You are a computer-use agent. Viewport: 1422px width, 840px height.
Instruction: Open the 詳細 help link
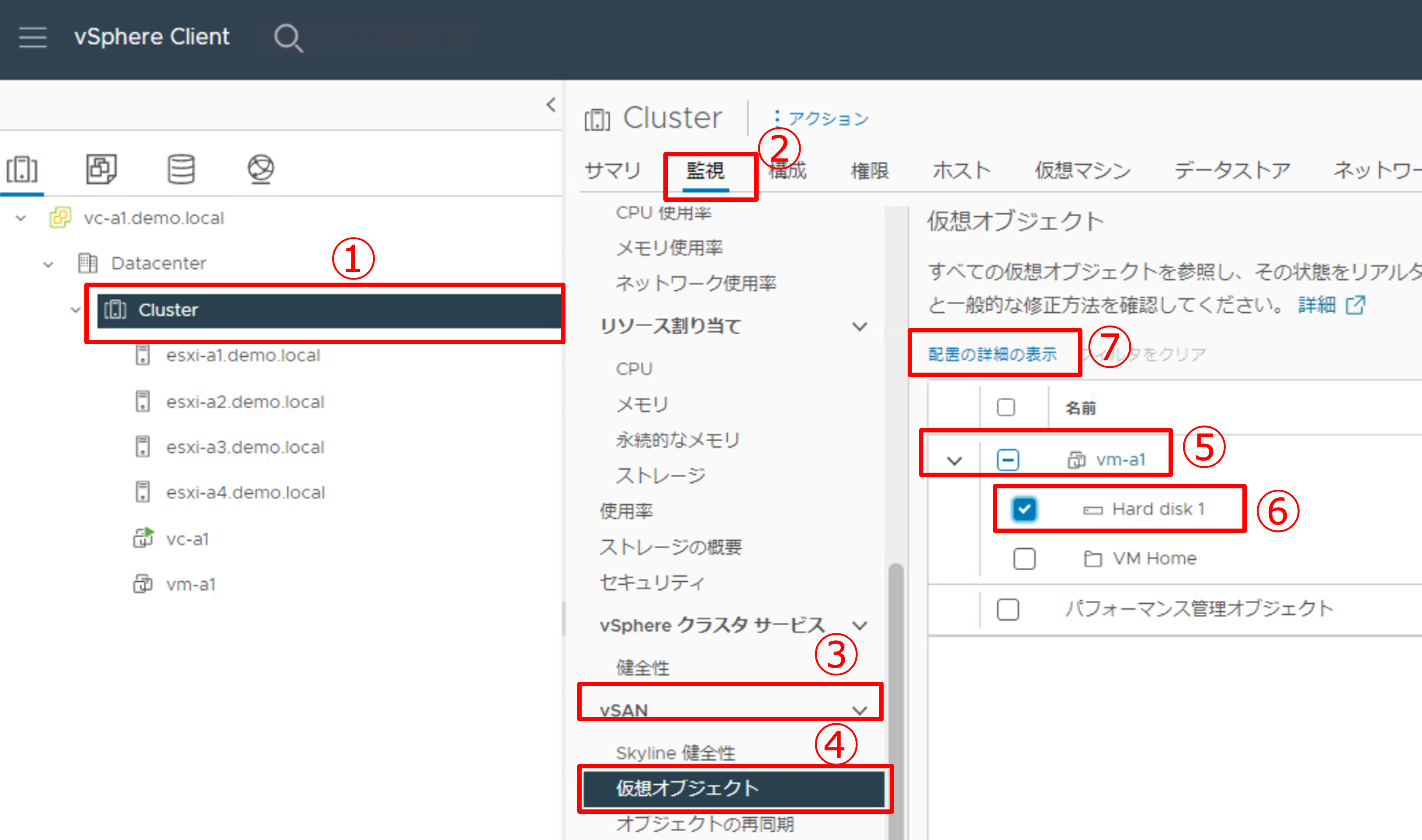point(1317,305)
